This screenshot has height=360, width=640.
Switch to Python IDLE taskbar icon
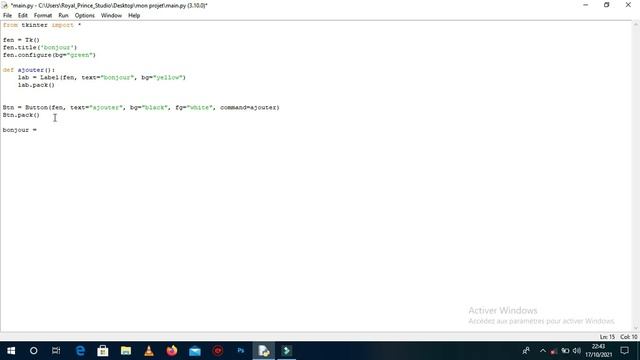pos(264,351)
